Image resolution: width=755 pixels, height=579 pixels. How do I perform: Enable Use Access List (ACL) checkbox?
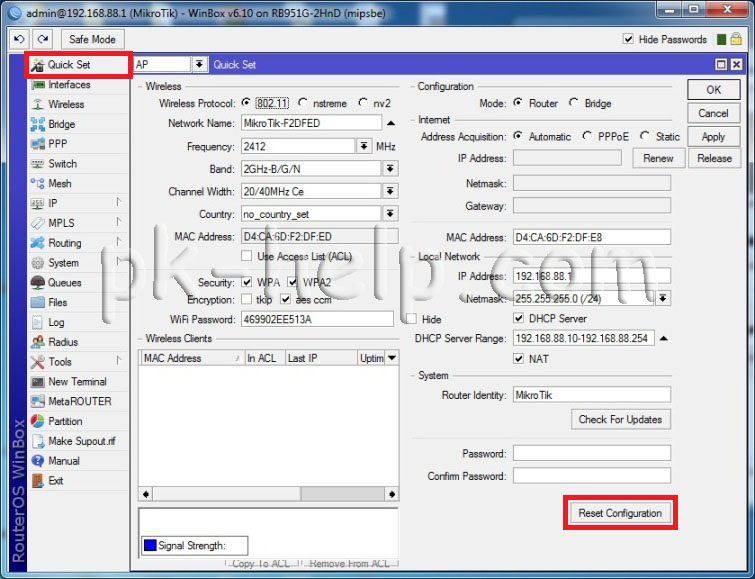pos(247,256)
